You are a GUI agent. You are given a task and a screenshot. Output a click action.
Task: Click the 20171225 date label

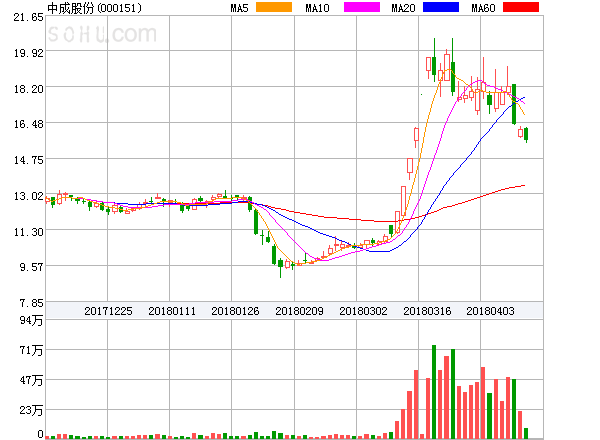pos(108,311)
